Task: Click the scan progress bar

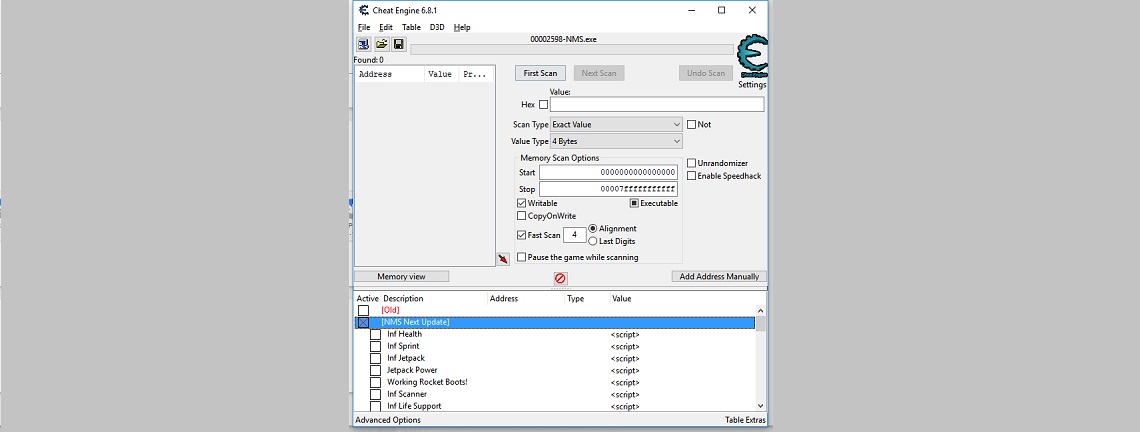Action: point(572,49)
